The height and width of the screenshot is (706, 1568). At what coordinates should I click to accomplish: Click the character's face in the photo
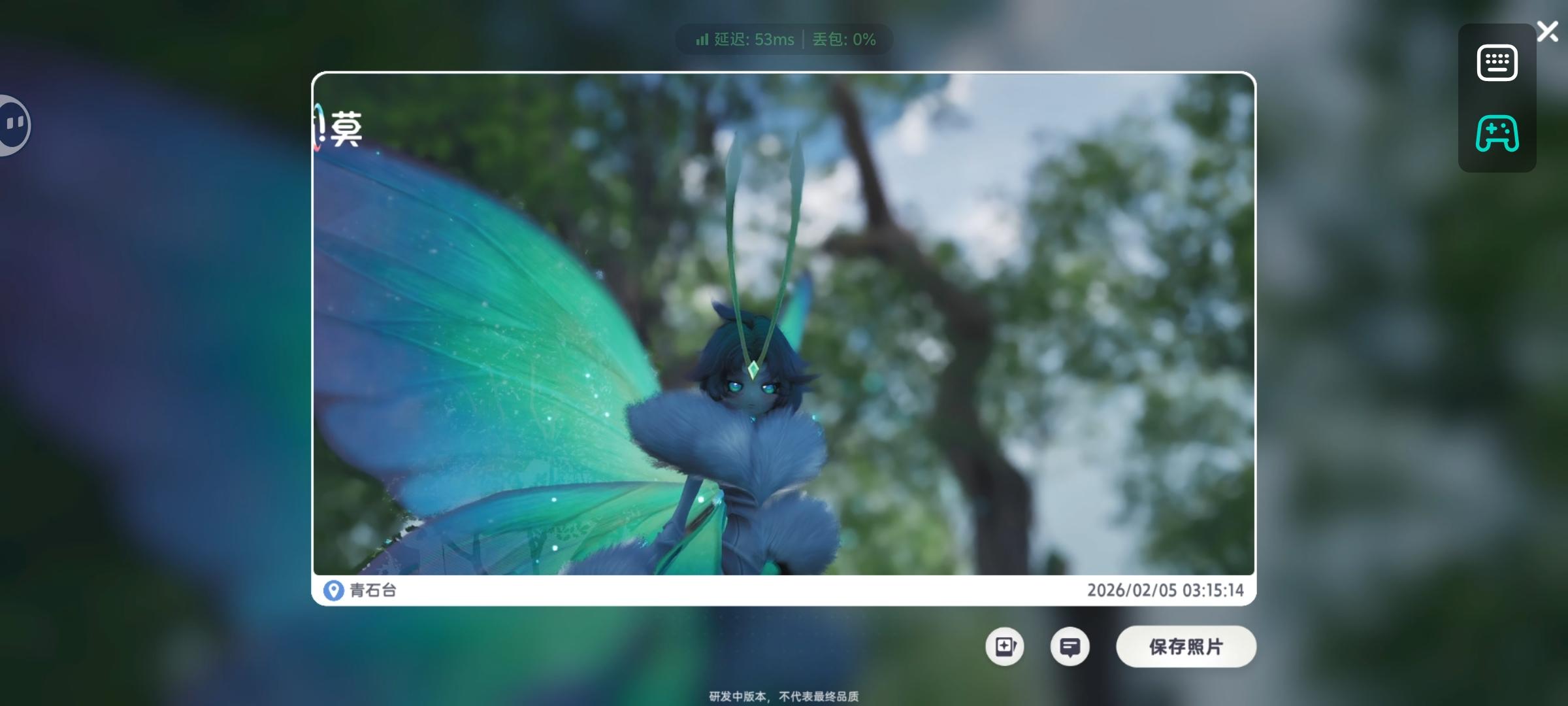pyautogui.click(x=751, y=392)
